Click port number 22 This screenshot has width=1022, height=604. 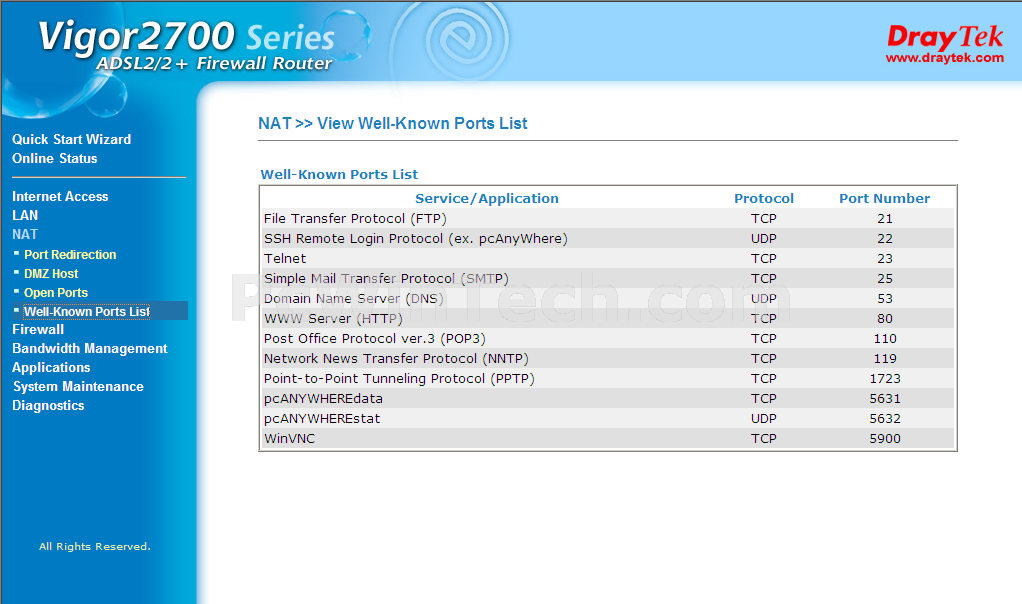884,238
